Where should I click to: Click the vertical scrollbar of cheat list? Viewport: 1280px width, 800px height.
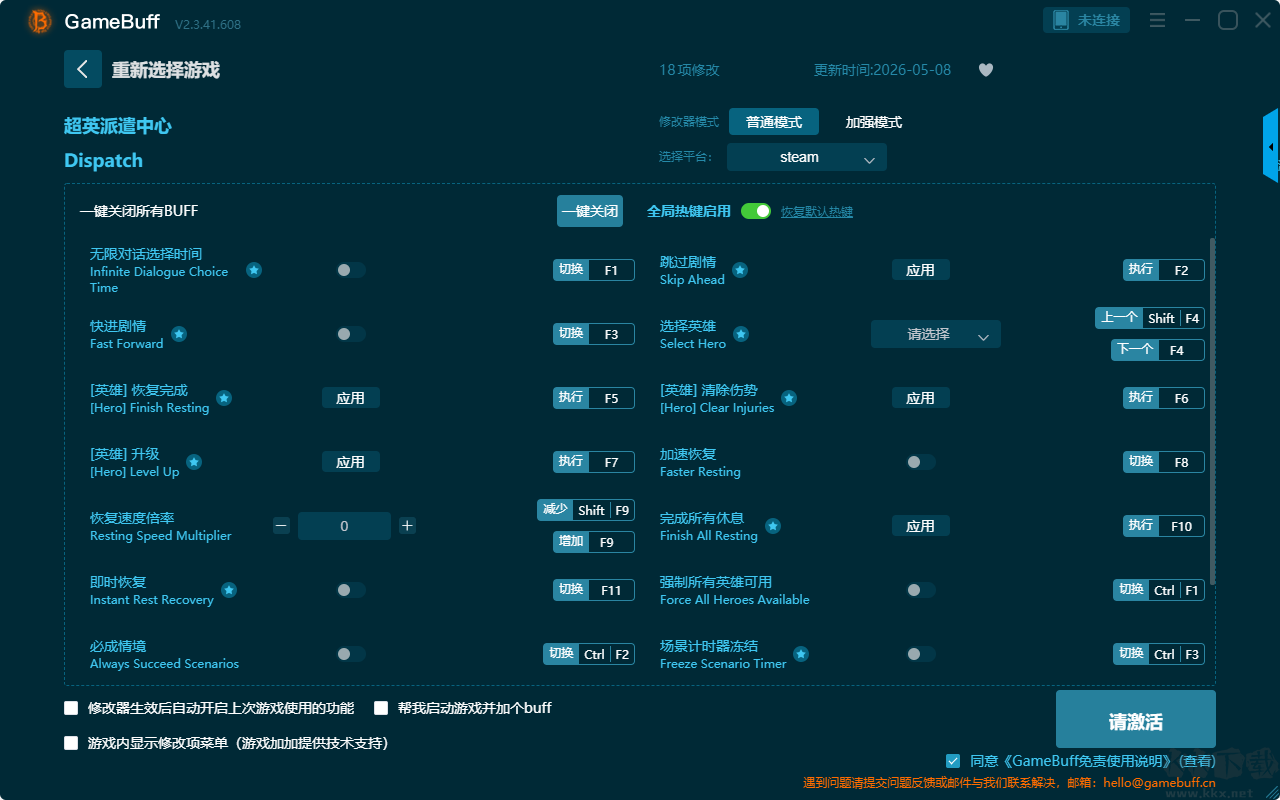pyautogui.click(x=1213, y=410)
